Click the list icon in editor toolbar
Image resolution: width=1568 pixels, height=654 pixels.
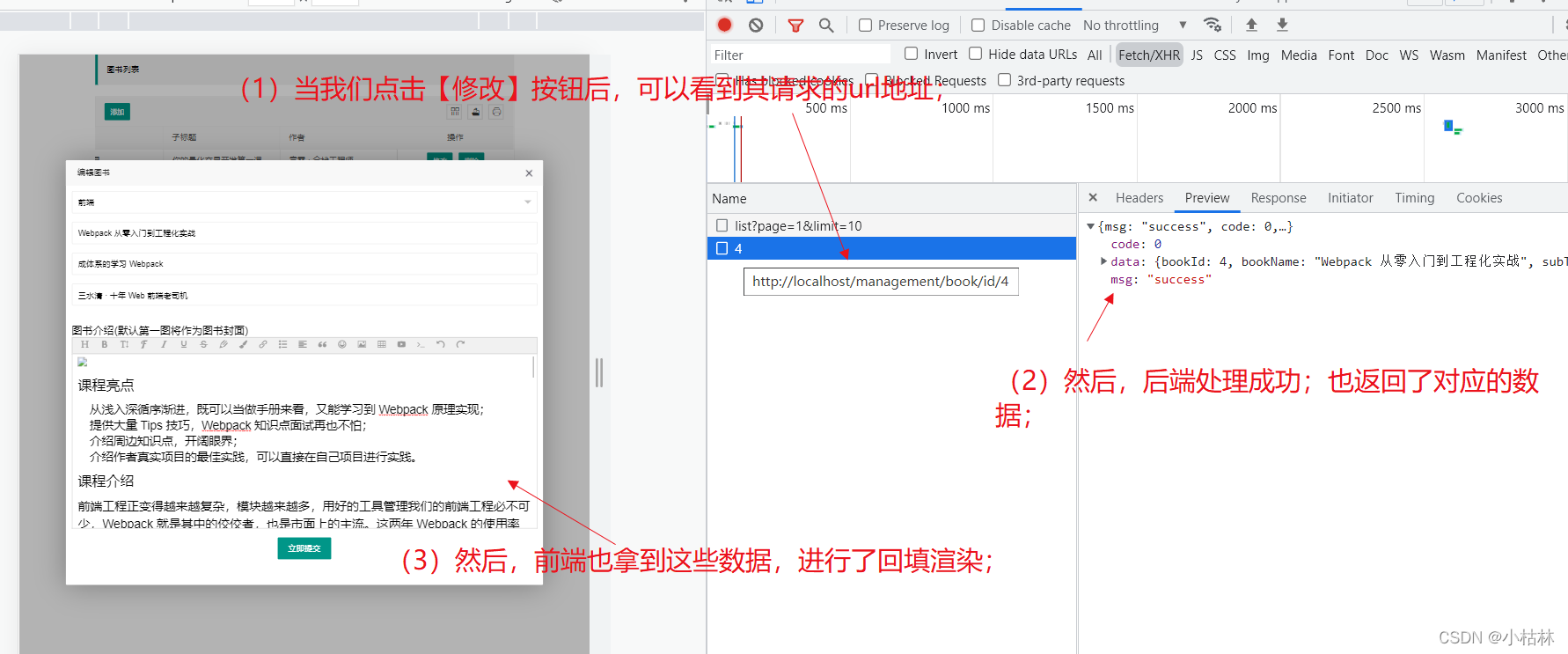tap(282, 344)
